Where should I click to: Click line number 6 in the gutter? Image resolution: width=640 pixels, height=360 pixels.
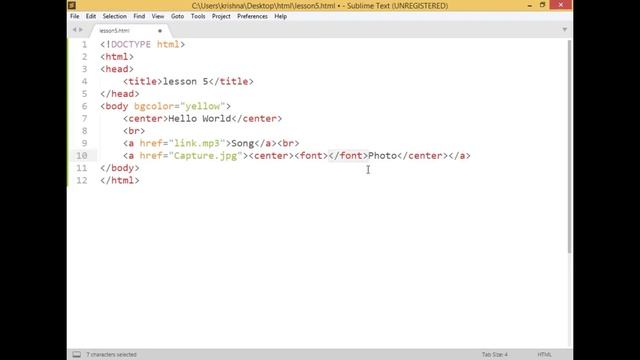click(x=84, y=106)
